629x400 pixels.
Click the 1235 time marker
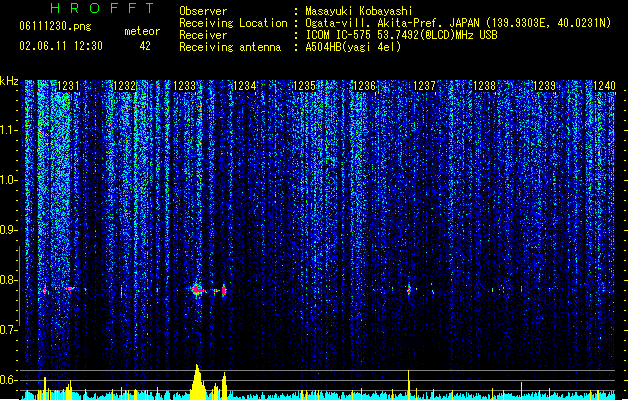point(304,86)
